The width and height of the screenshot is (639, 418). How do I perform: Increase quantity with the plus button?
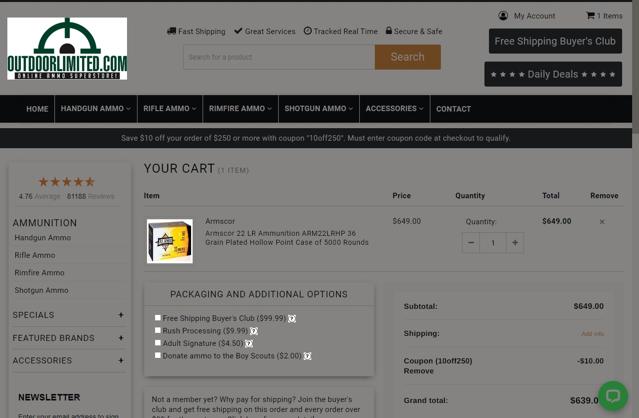(x=515, y=243)
